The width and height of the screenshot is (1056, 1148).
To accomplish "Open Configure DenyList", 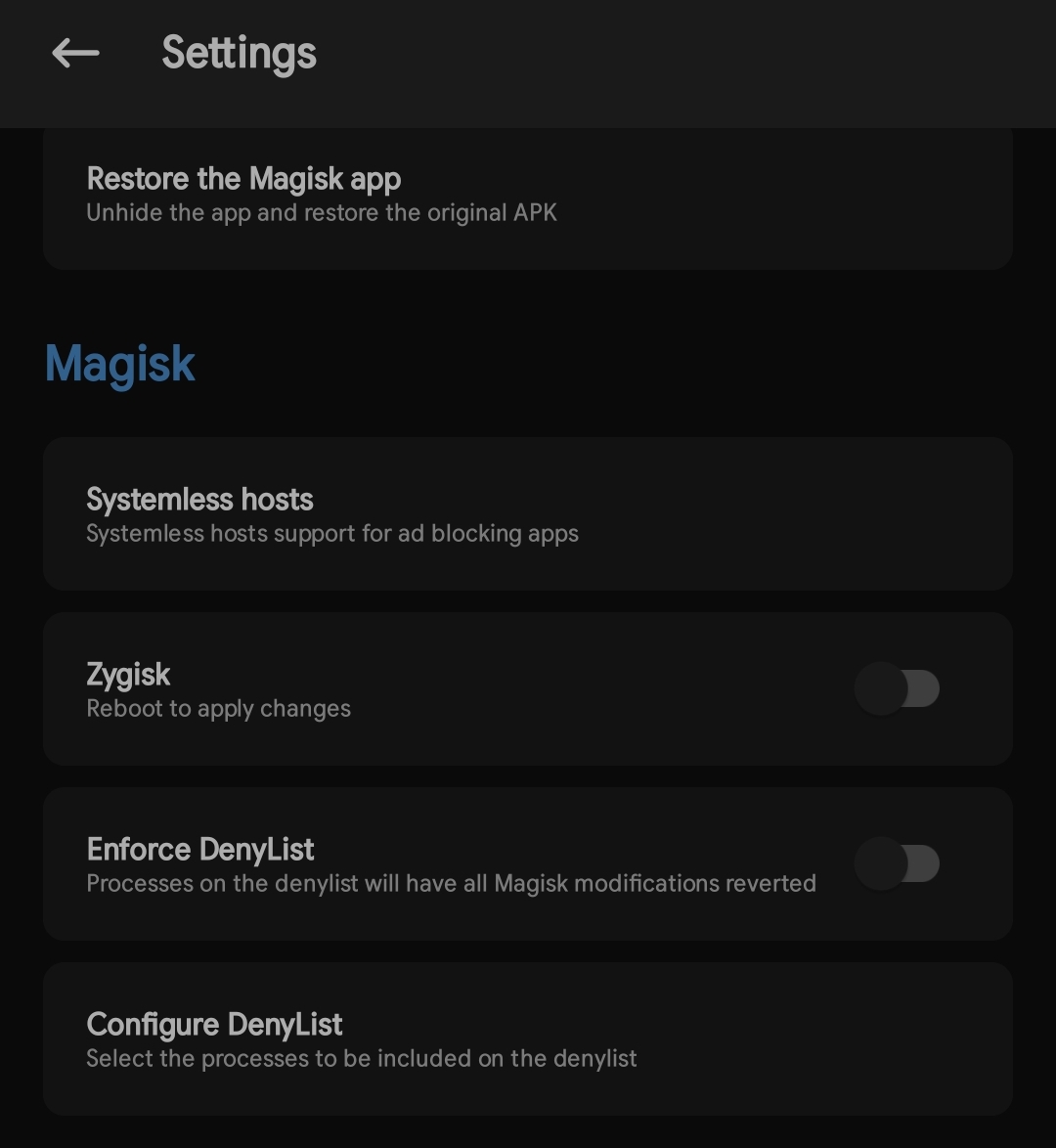I will click(528, 1038).
